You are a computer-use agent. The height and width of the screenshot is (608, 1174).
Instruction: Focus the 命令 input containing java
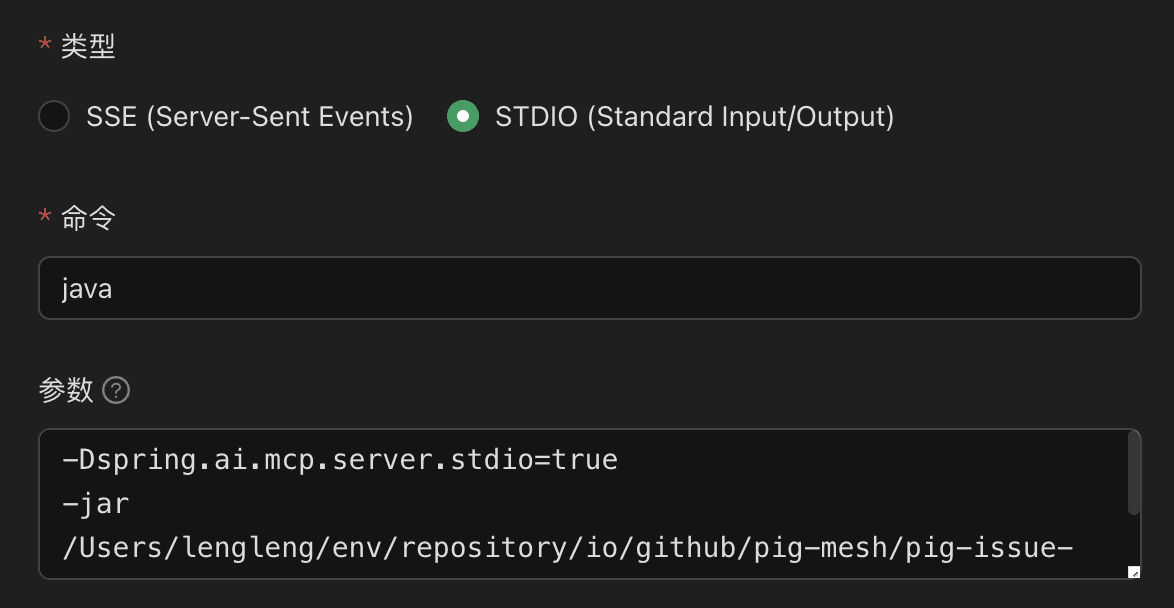[589, 288]
